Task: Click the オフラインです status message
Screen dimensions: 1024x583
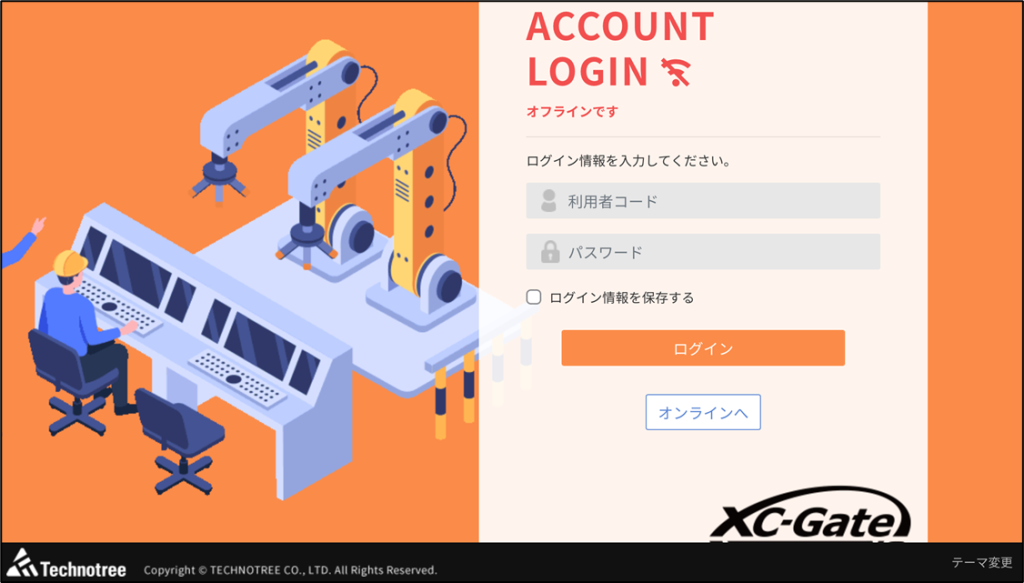Action: (572, 112)
